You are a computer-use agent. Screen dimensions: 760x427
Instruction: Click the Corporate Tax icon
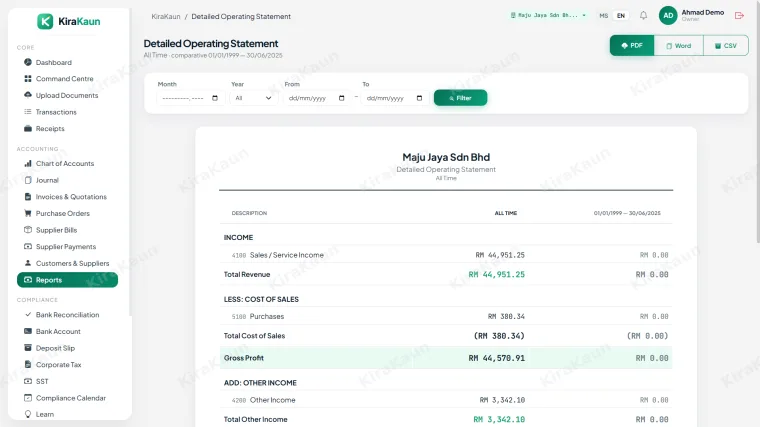28,364
